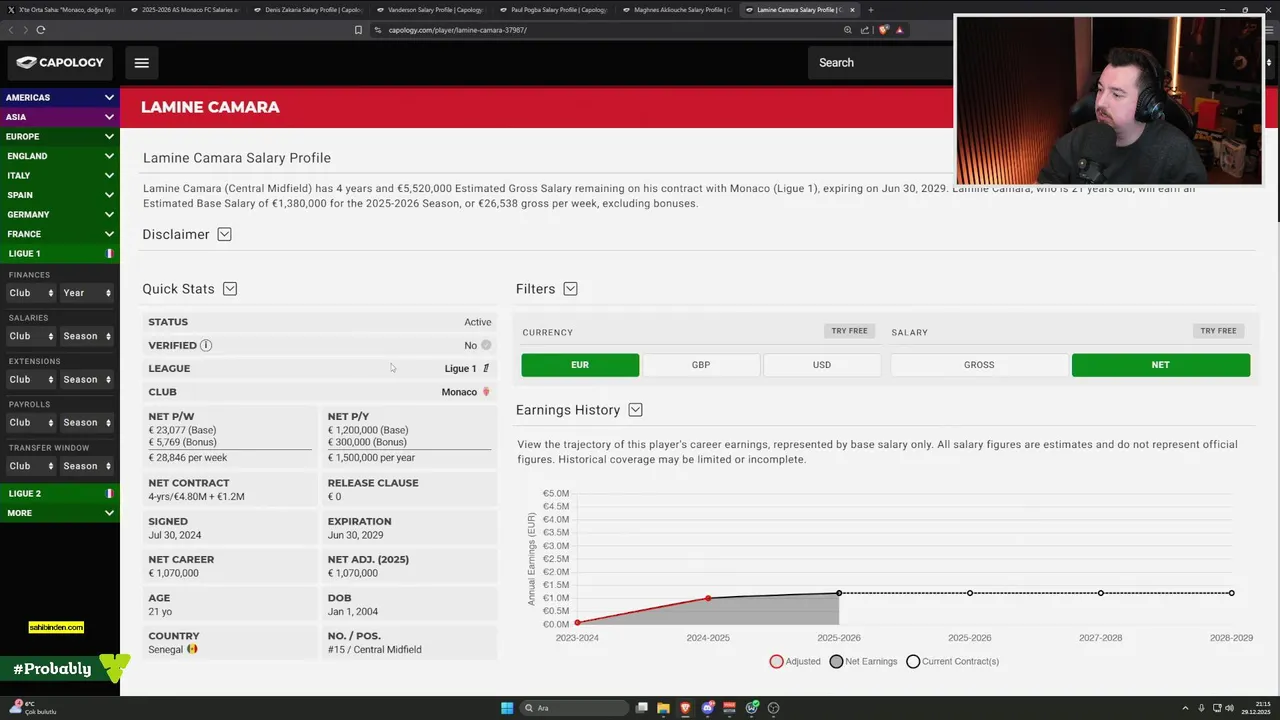Go back with the browser back arrow
This screenshot has width=1280, height=720.
click(12, 30)
